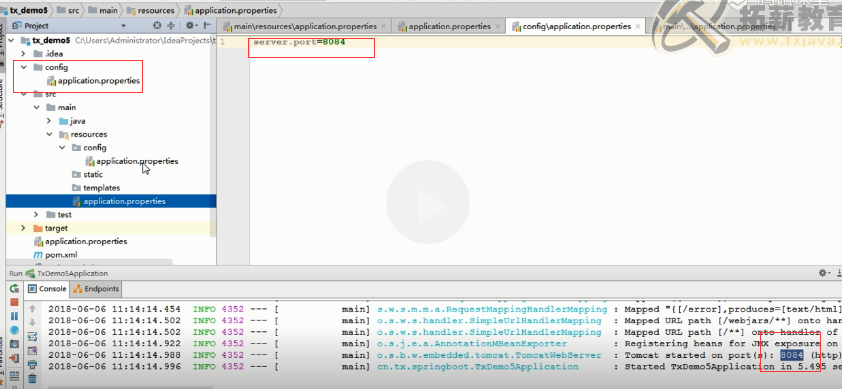Screen dimensions: 842x389
Task: Click the server.port=8084 line in editor
Action: coord(299,42)
